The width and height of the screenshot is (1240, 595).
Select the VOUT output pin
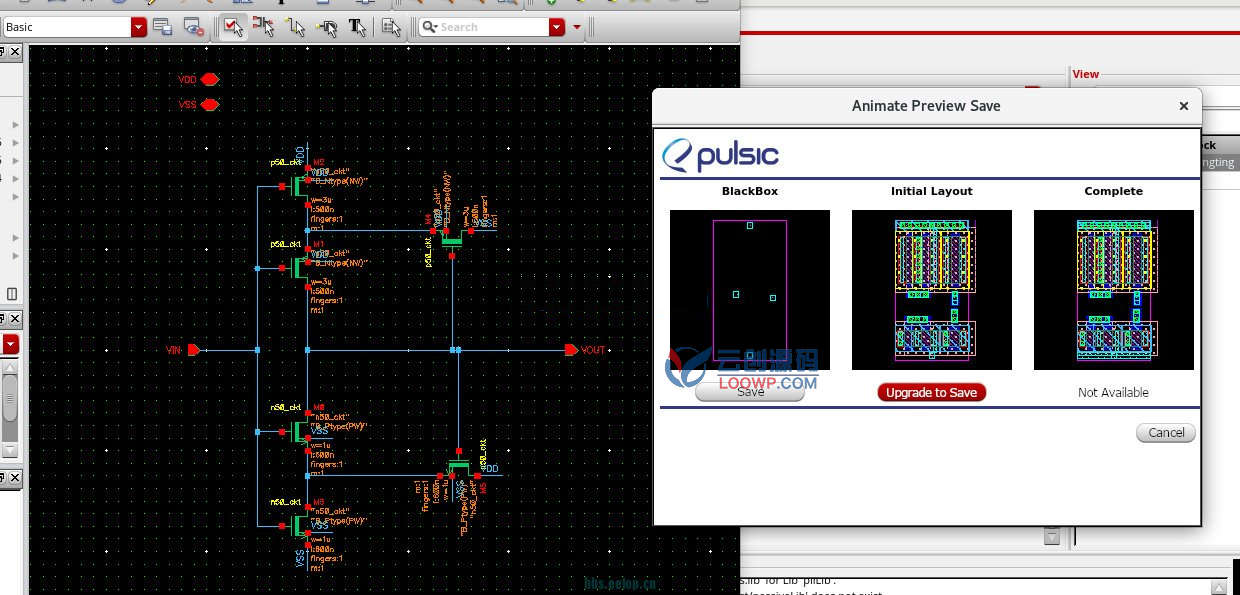(x=571, y=350)
